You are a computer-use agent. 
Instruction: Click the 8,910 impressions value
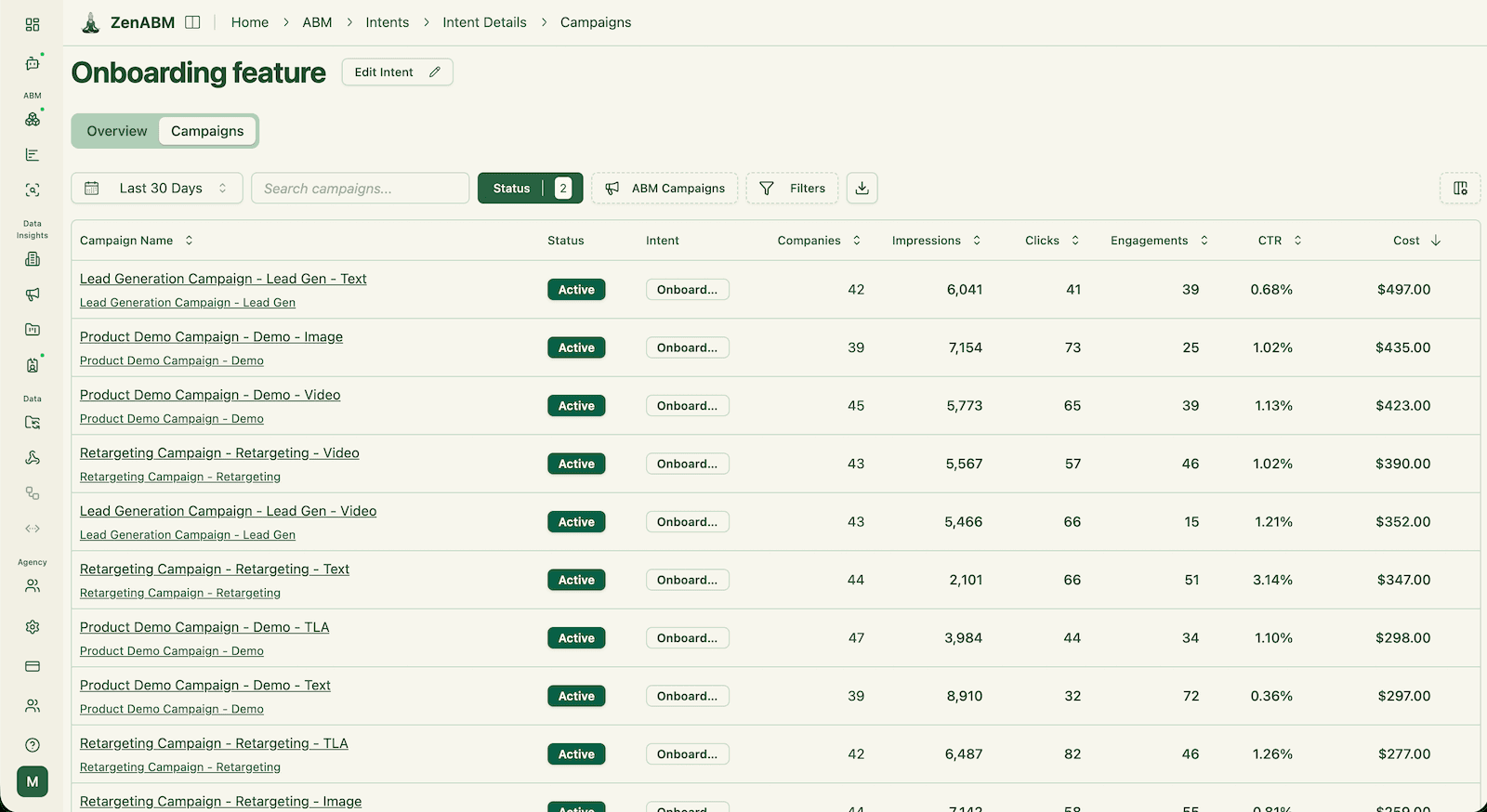tap(965, 696)
